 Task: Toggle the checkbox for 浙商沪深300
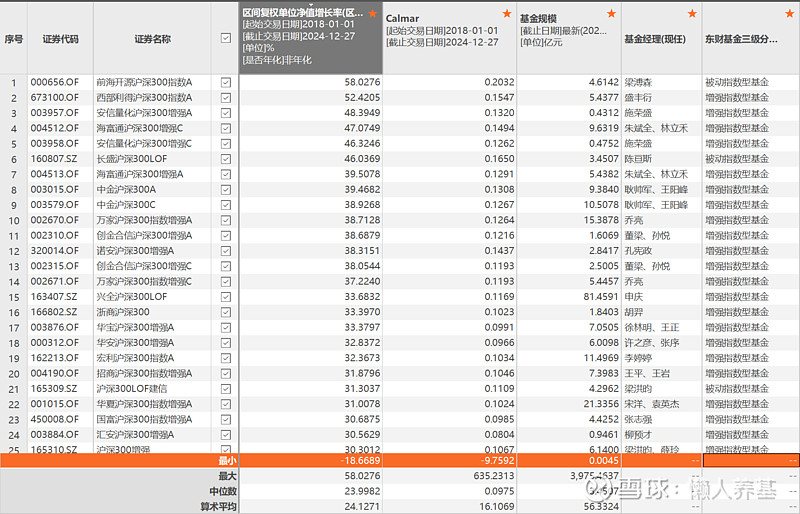tap(226, 312)
